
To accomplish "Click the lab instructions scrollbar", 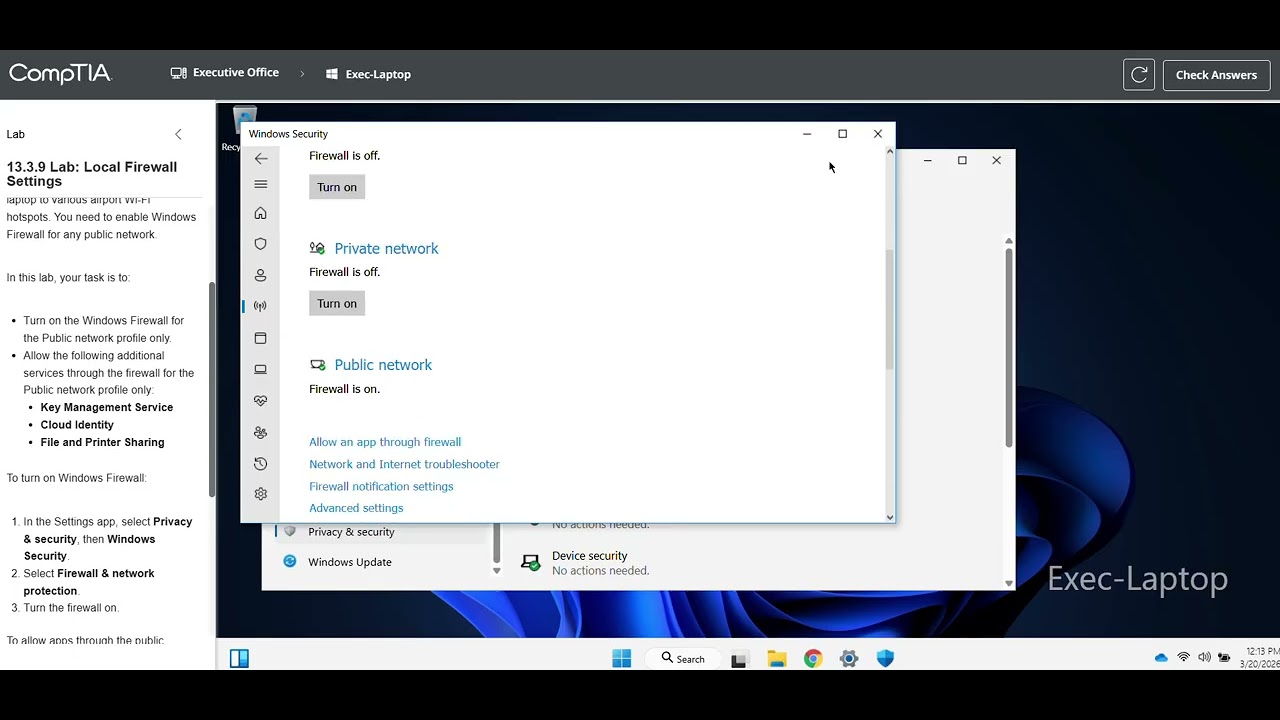I will point(211,389).
